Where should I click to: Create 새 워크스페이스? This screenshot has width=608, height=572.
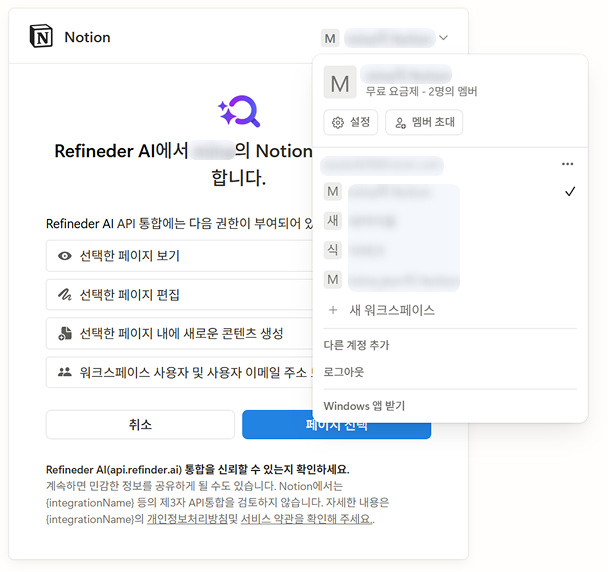tap(392, 310)
